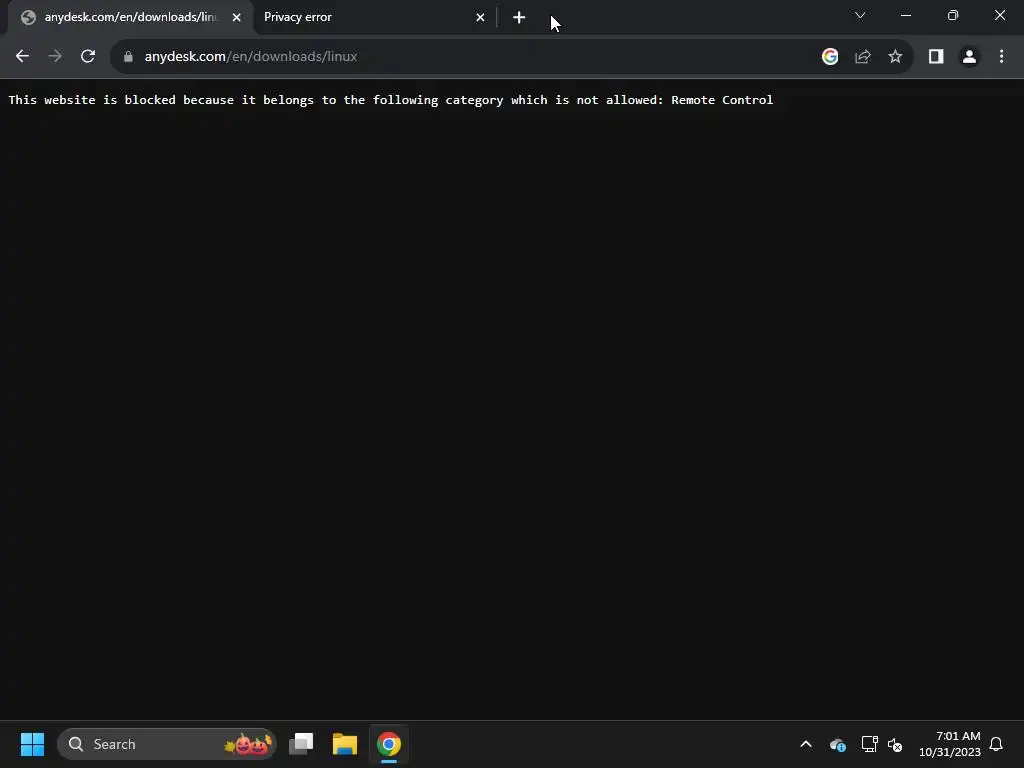The width and height of the screenshot is (1024, 768).
Task: Close the Chrome window
Action: tap(1000, 15)
